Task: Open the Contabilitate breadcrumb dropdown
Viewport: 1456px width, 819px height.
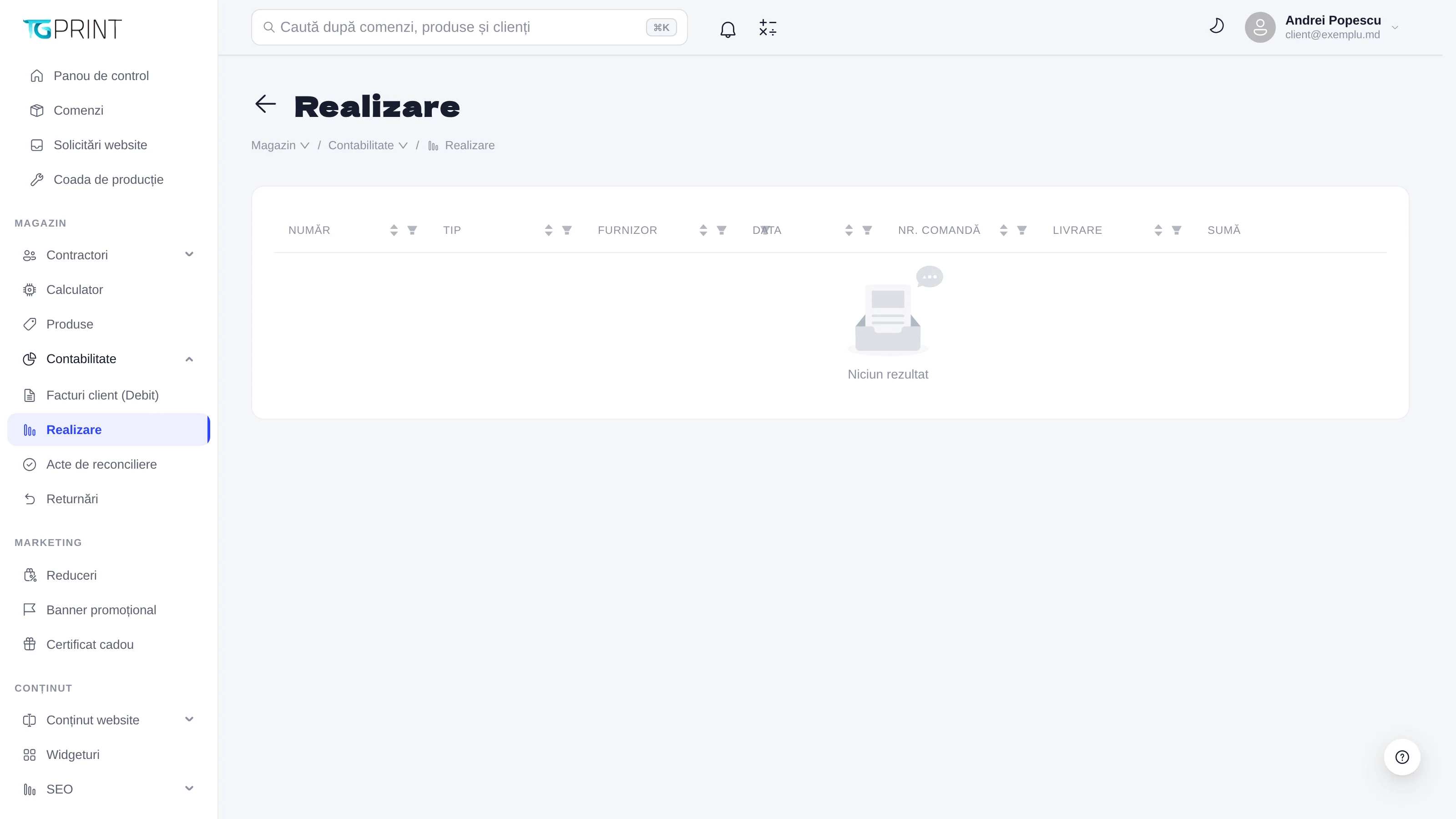Action: point(368,145)
